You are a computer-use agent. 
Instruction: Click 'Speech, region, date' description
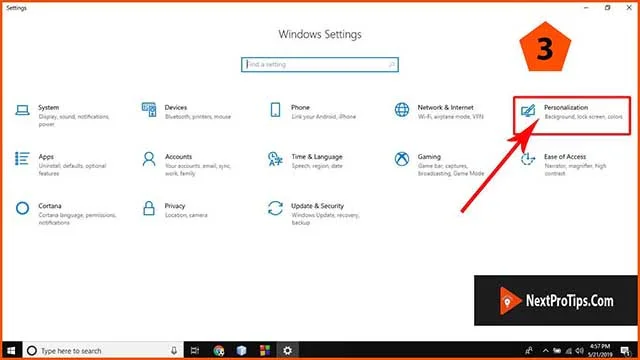click(x=317, y=166)
